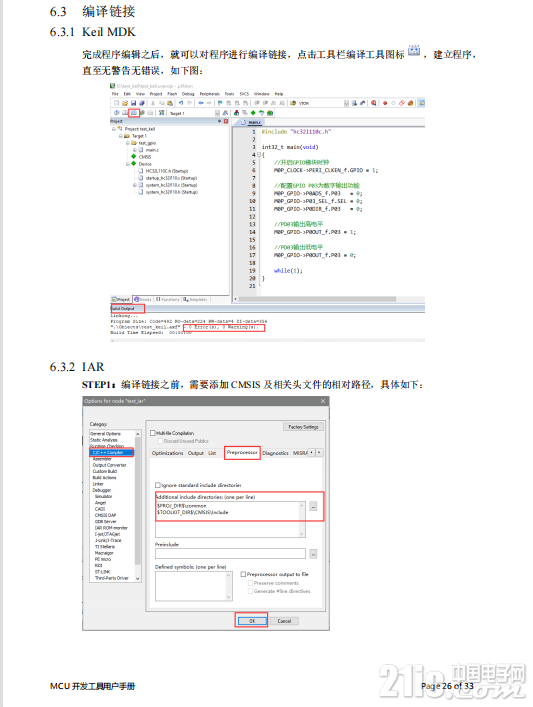This screenshot has width=533, height=707.
Task: Click include directories scroll-down arrow
Action: tap(302, 533)
